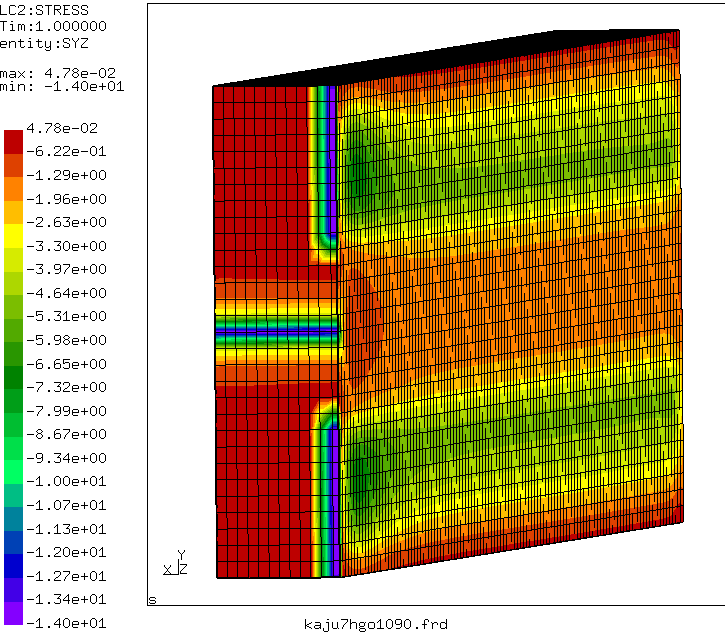Click the legend value -1.96e+00
Image resolution: width=725 pixels, height=639 pixels.
pyautogui.click(x=66, y=199)
